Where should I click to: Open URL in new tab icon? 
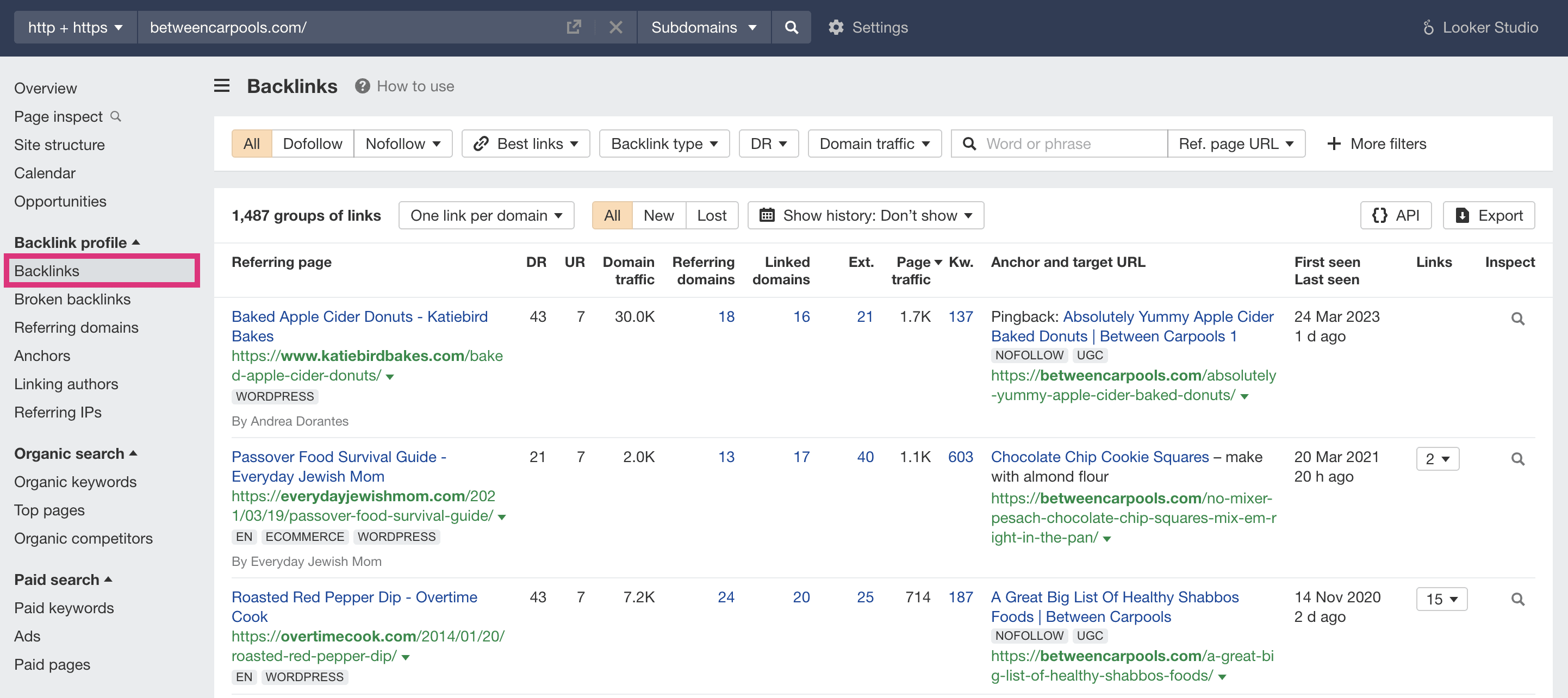(x=574, y=27)
